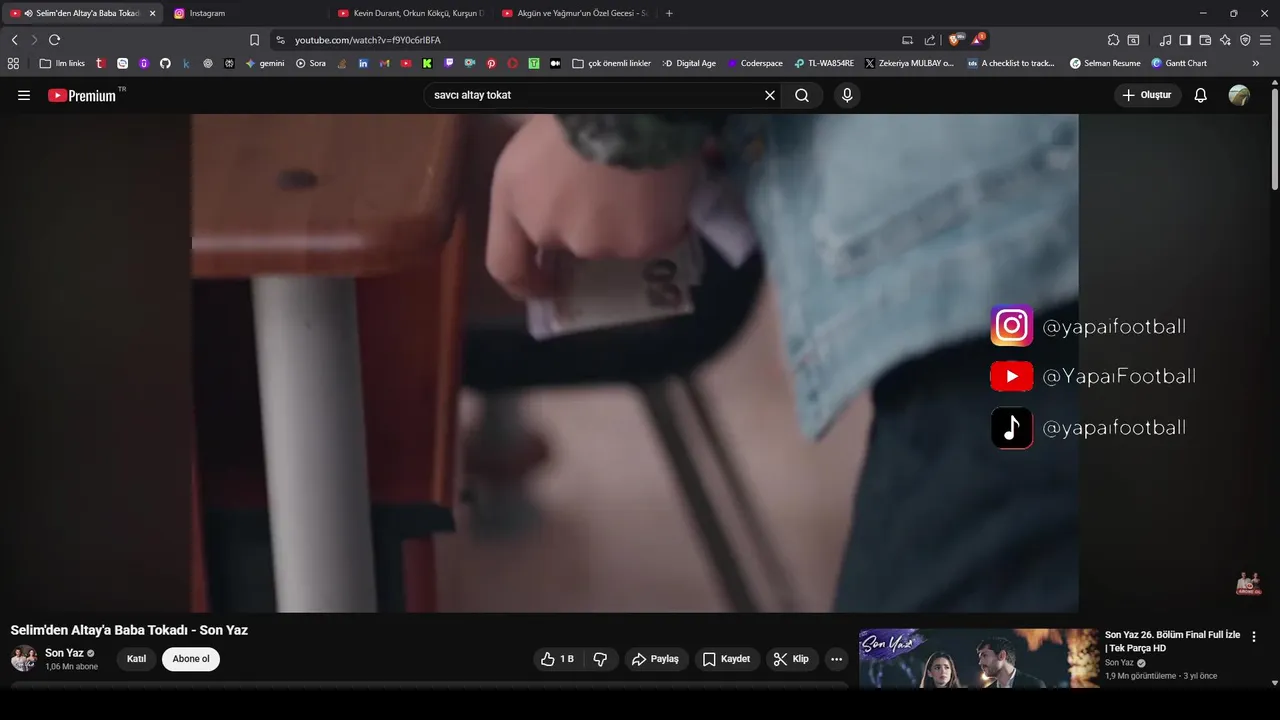Open YouTube notifications bell

[x=1201, y=95]
